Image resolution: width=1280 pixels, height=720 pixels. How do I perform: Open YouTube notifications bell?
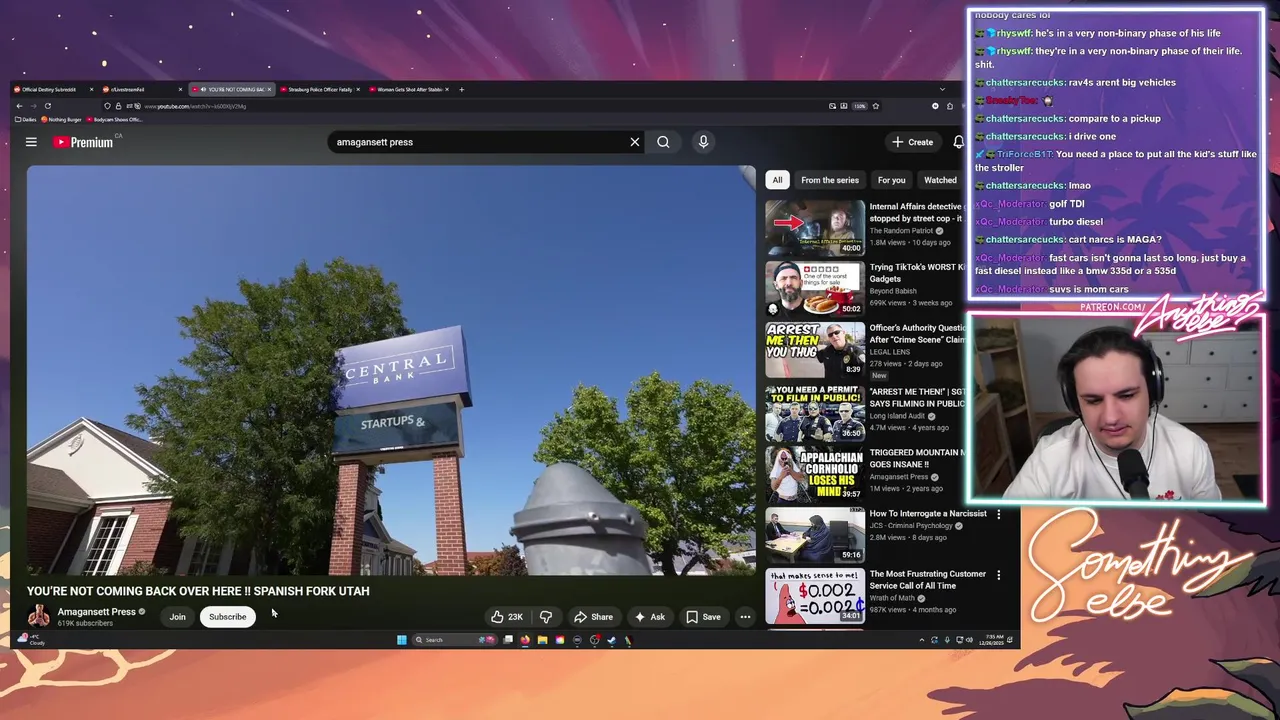pos(958,142)
